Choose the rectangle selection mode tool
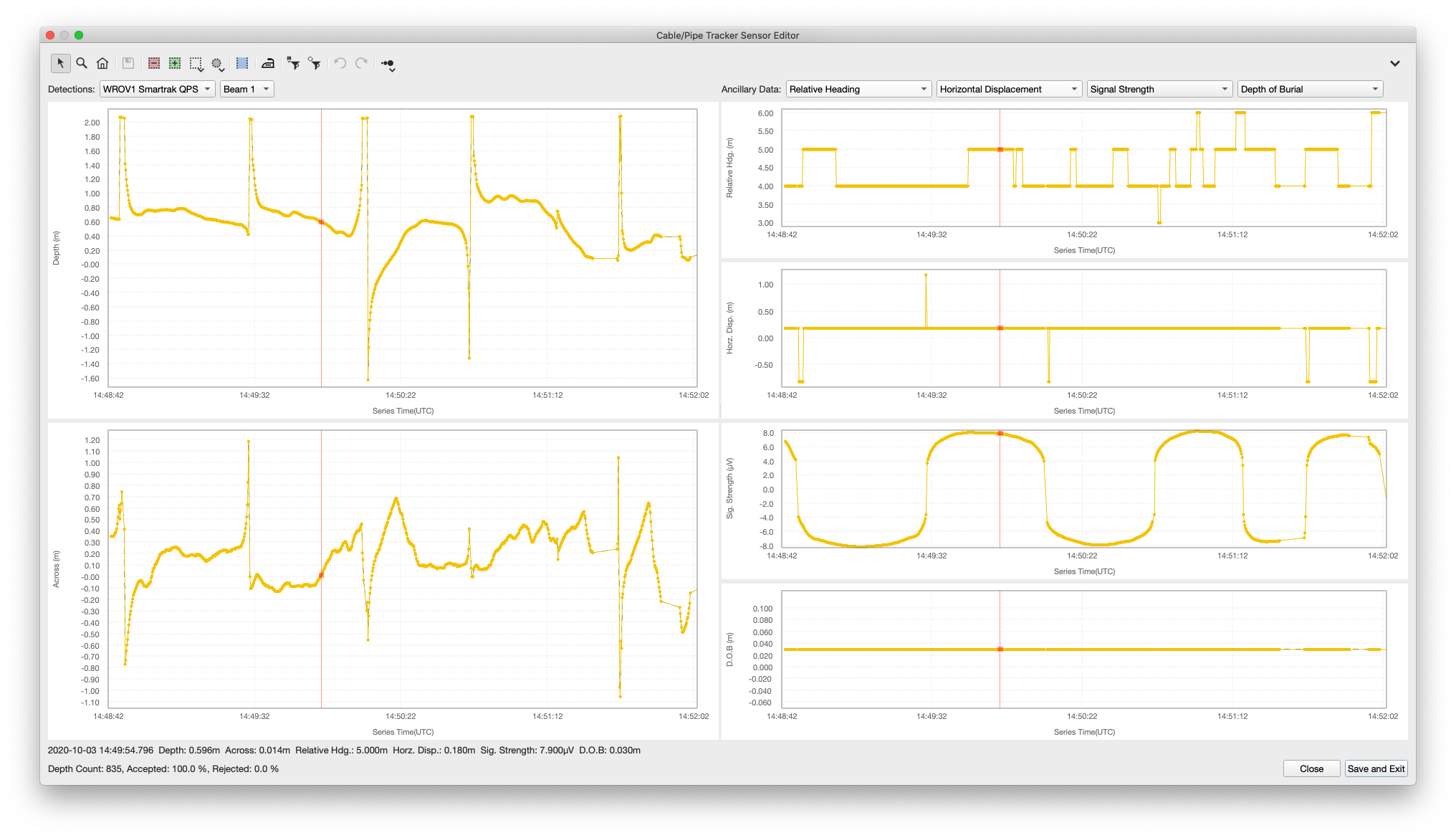1456x838 pixels. [196, 64]
